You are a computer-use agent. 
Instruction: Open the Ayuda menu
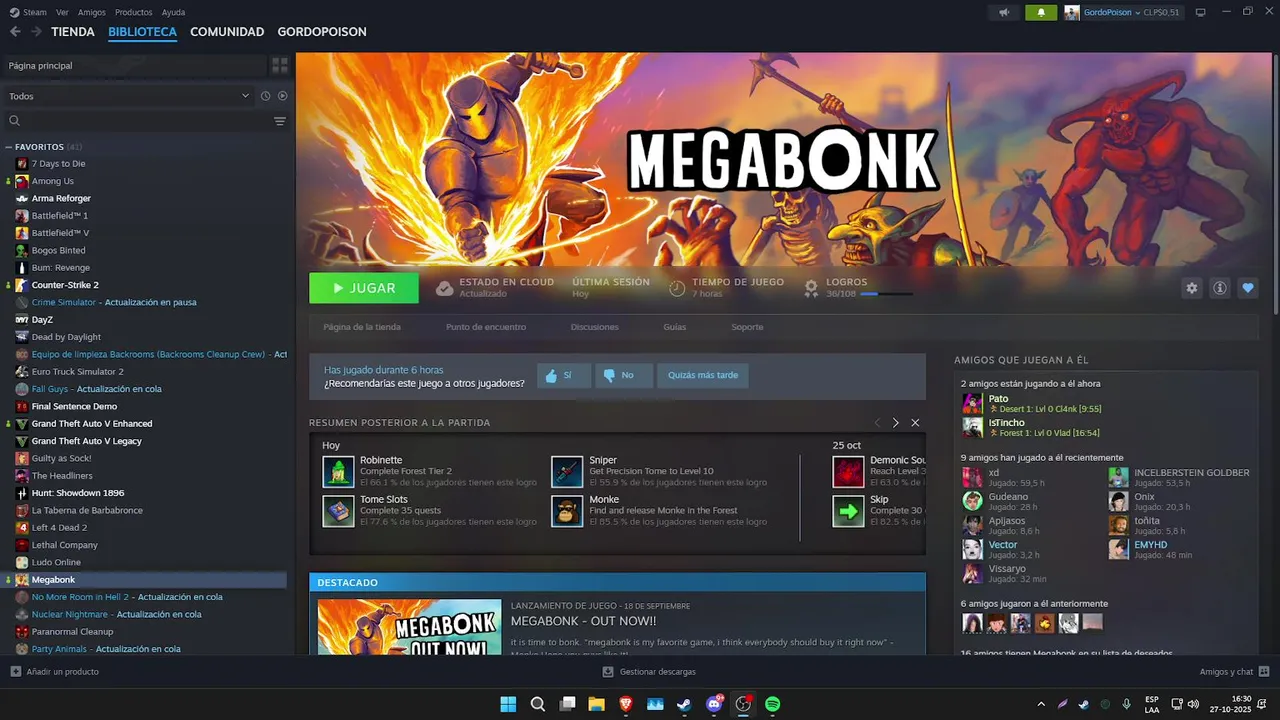[173, 12]
